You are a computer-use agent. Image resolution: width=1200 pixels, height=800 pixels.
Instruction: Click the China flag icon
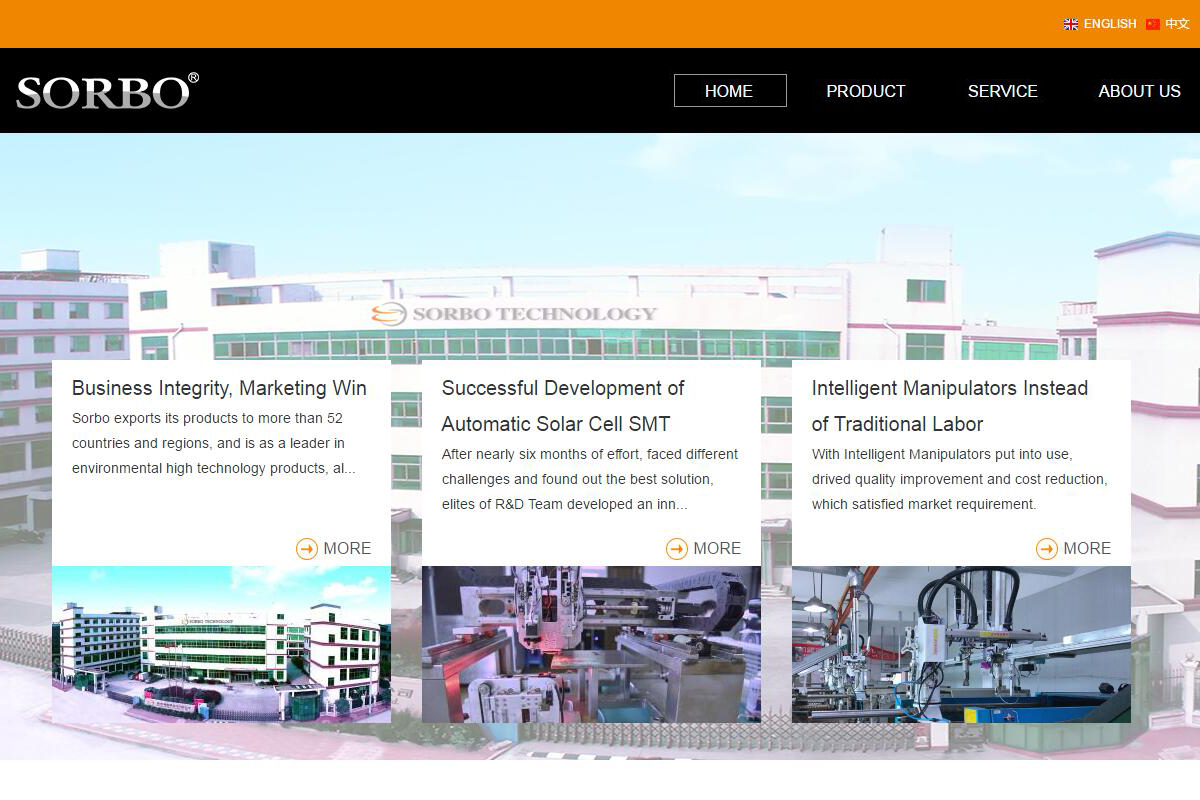(1153, 24)
